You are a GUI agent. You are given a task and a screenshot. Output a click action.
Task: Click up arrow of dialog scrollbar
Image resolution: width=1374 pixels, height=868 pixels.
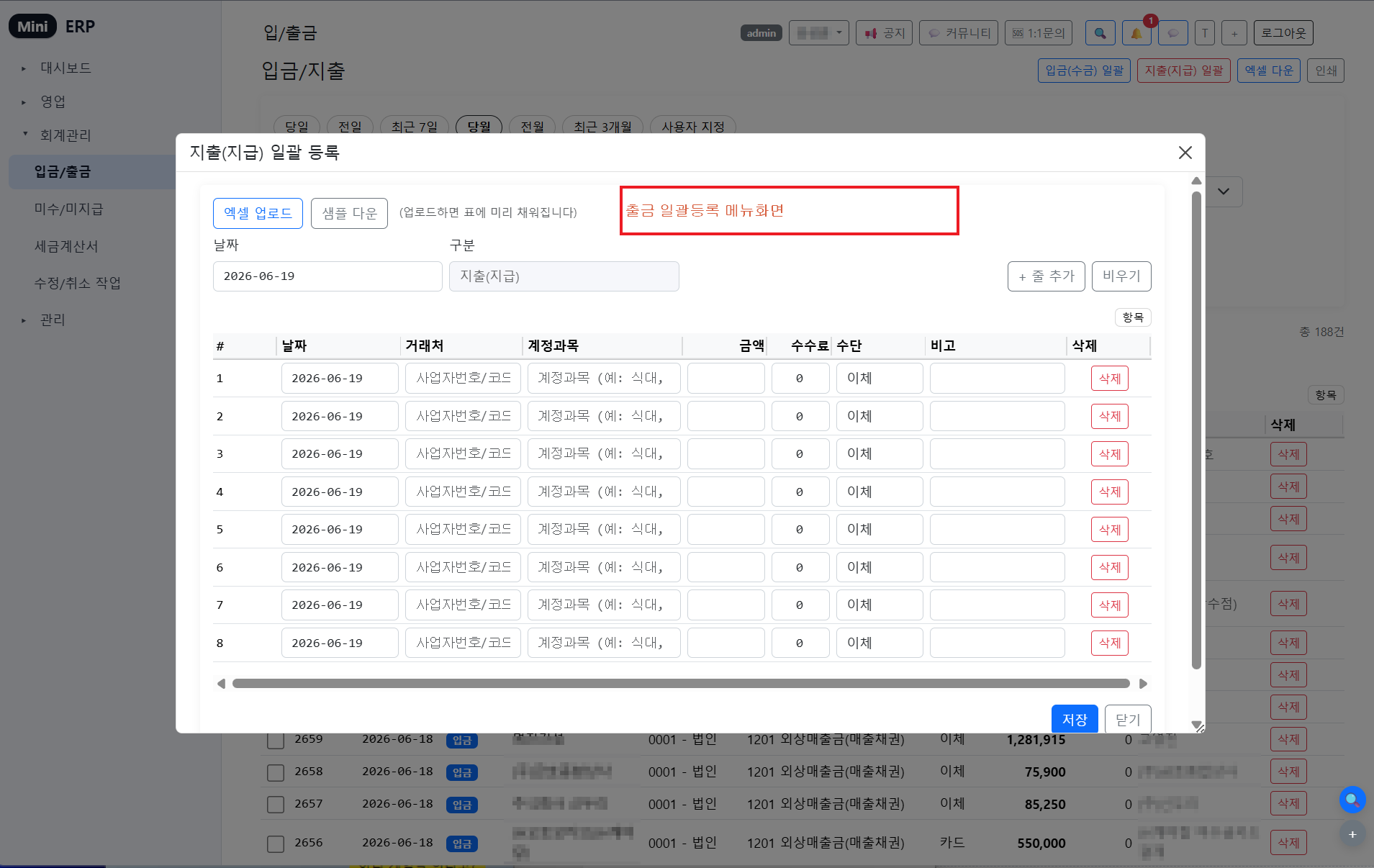pyautogui.click(x=1196, y=181)
